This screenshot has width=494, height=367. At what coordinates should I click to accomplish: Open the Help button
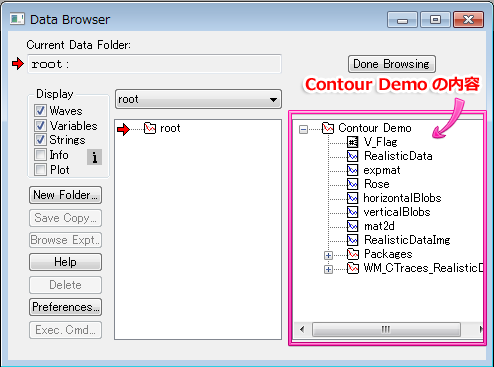click(65, 262)
